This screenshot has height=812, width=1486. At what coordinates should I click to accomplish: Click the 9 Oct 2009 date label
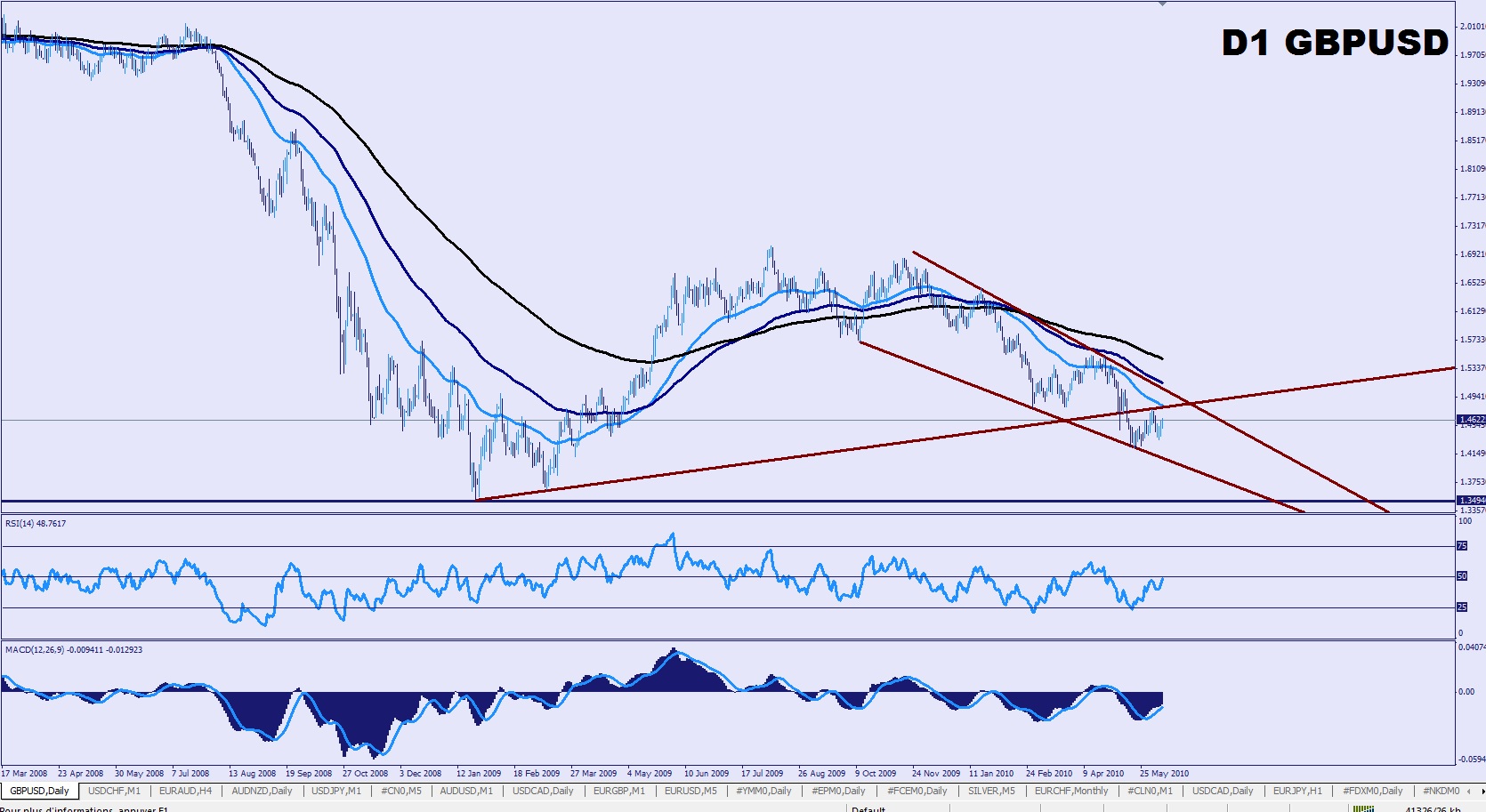click(x=876, y=773)
